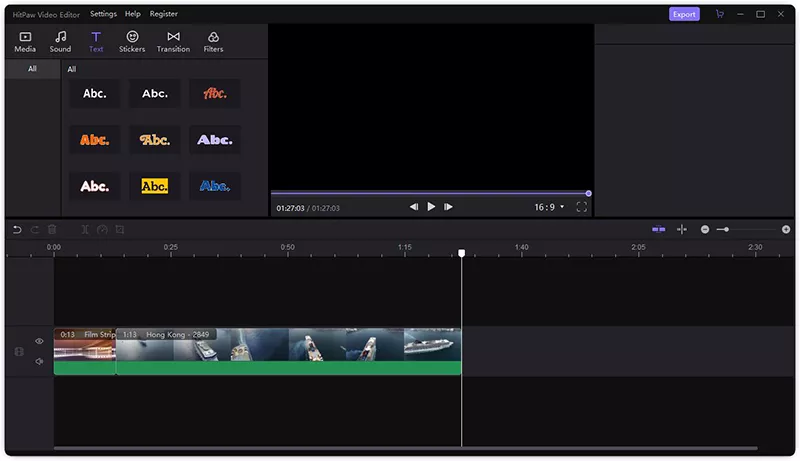Step to next frame

pos(448,207)
